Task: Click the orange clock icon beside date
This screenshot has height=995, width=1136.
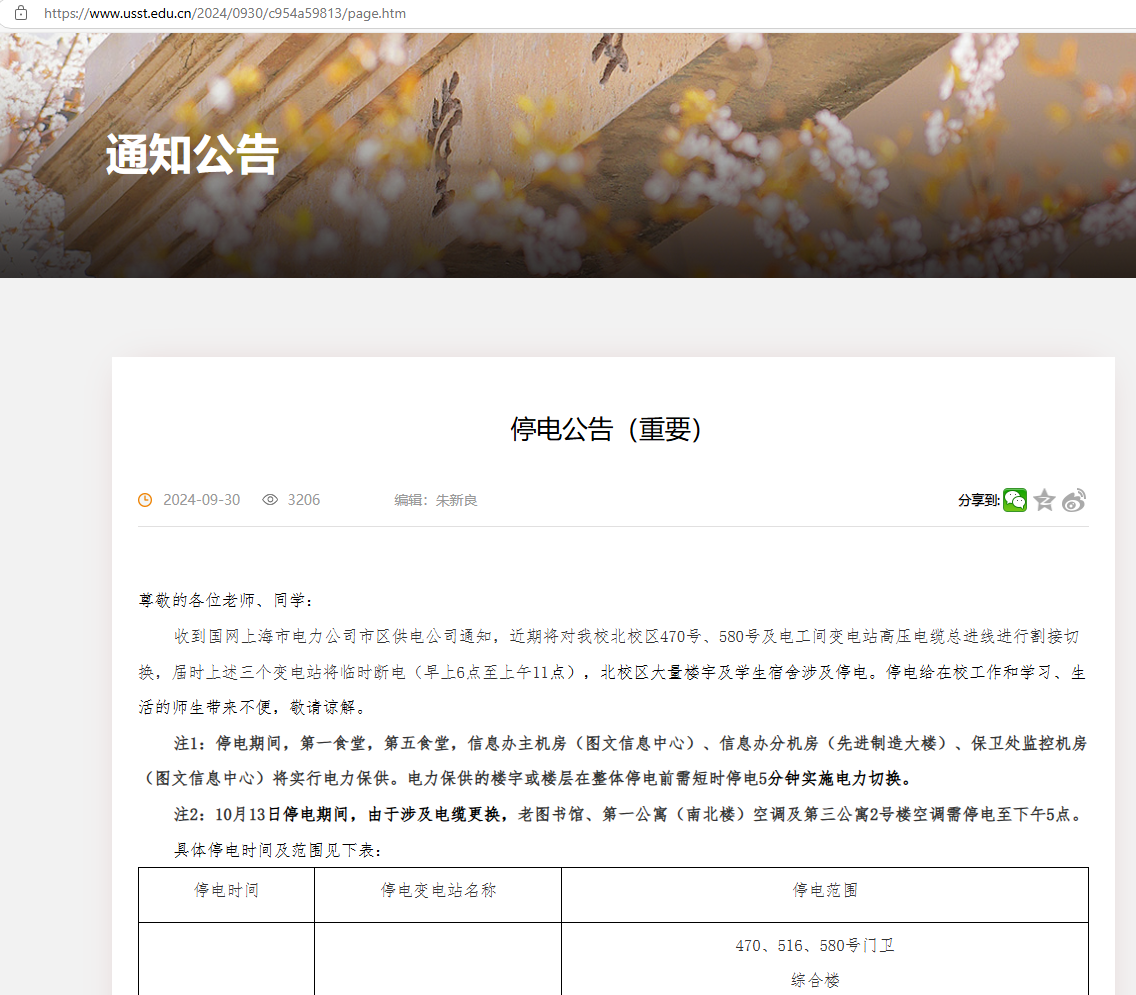Action: (145, 500)
